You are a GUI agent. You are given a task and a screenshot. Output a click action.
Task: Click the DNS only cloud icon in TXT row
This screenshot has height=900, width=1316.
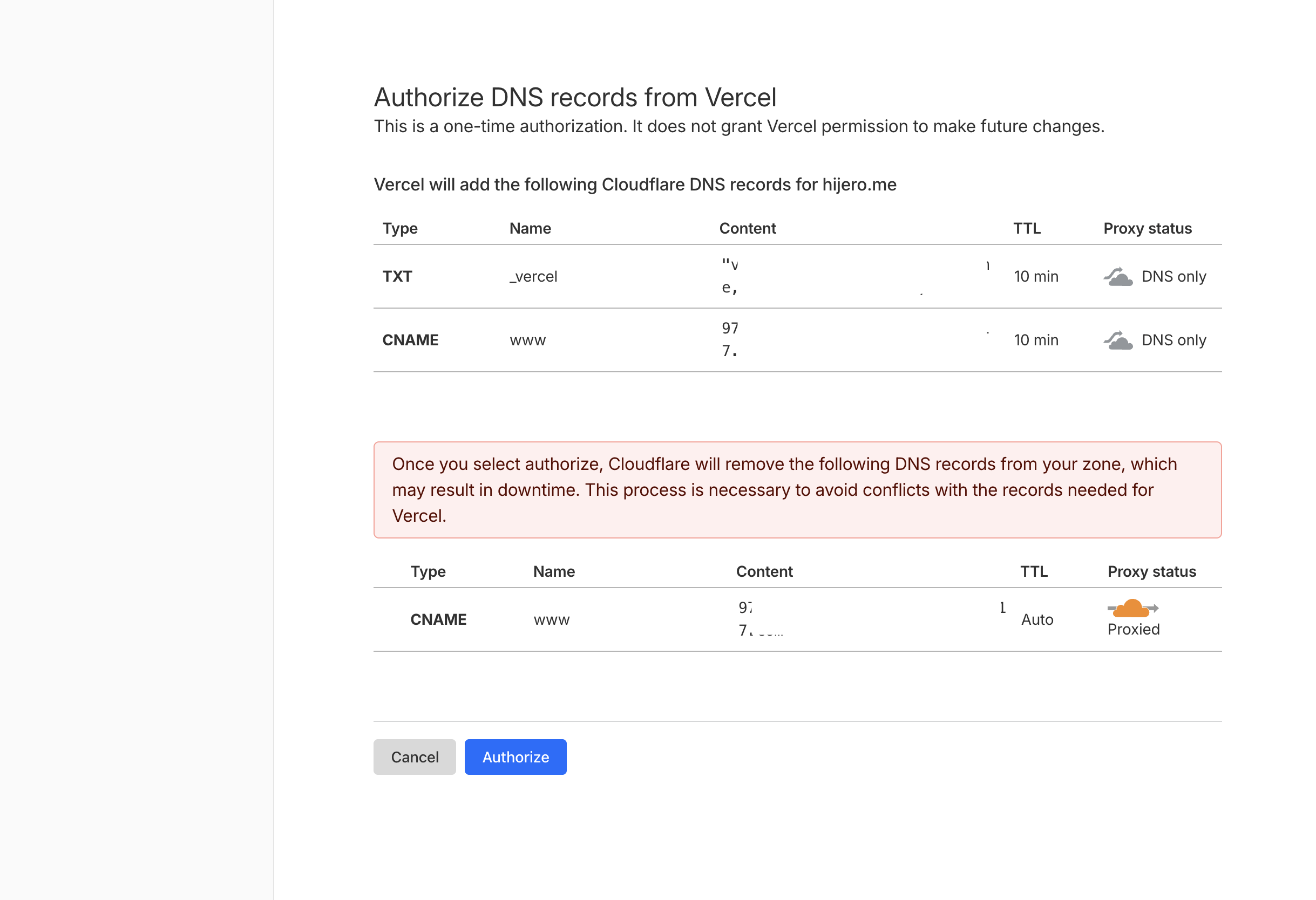(1118, 276)
